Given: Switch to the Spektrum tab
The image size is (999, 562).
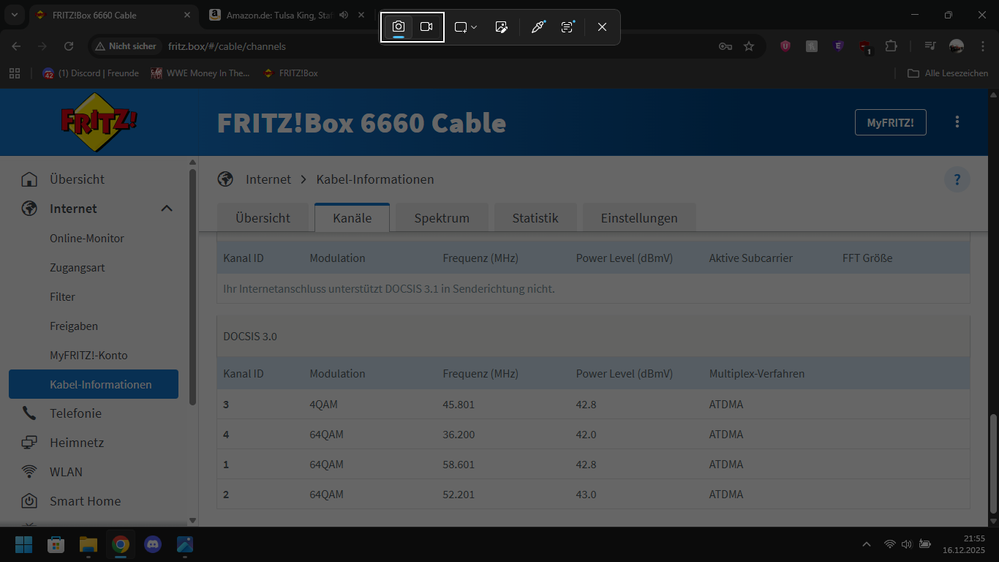Looking at the screenshot, I should [442, 218].
